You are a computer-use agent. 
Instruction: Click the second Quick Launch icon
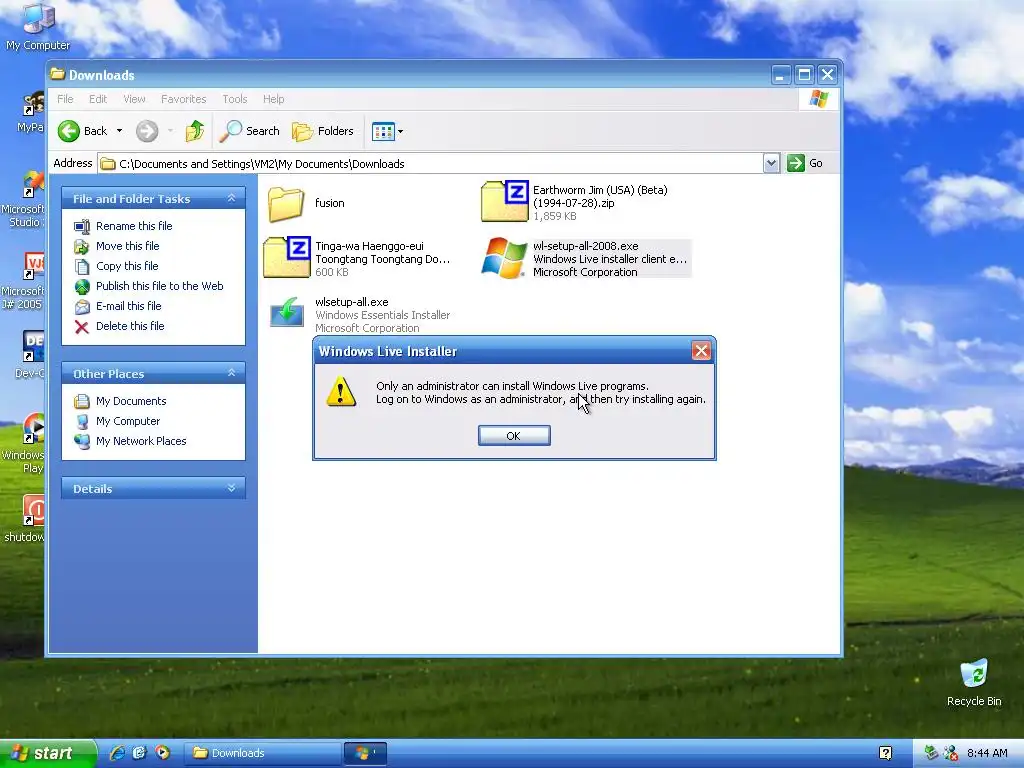click(139, 753)
